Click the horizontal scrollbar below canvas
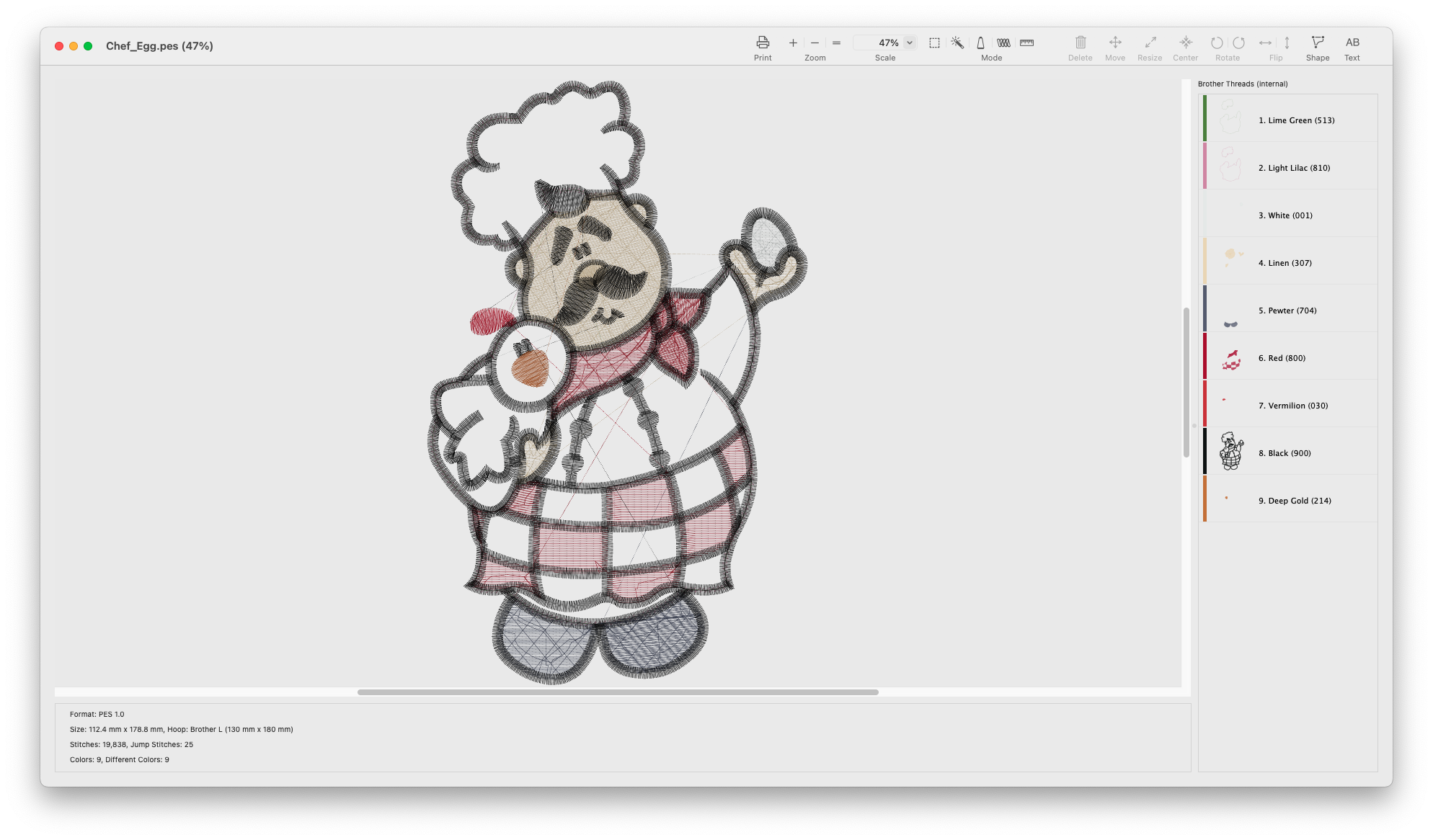Screen dimensions: 1433x840 (618, 692)
